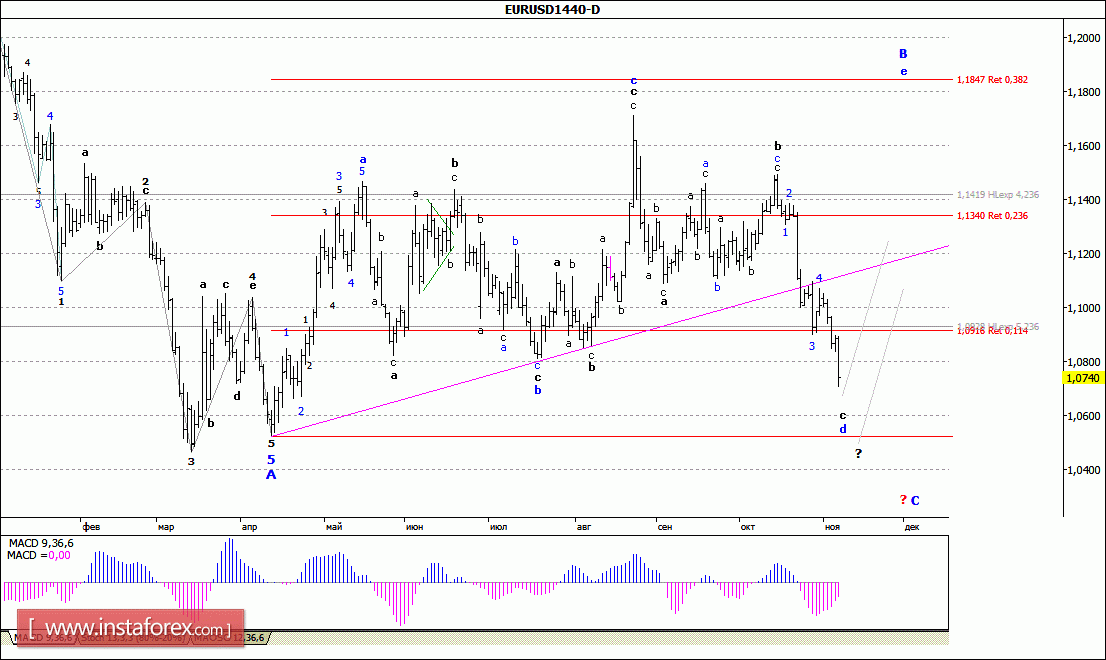Select the 'авг' month marker on time axis
The height and width of the screenshot is (660, 1106).
click(584, 525)
